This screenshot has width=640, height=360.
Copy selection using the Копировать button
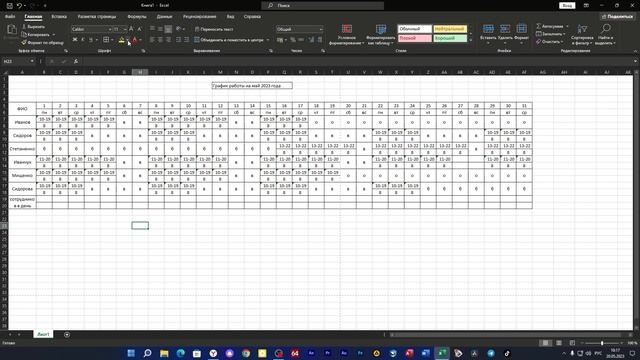tap(36, 35)
